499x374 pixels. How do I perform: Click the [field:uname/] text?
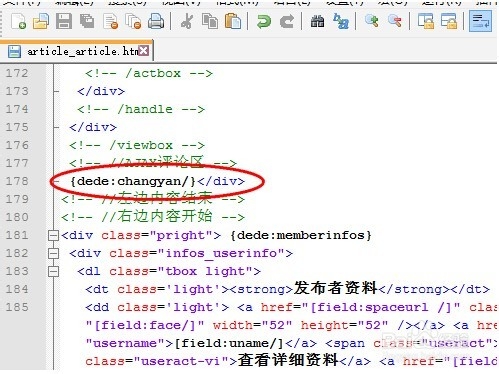pos(229,343)
